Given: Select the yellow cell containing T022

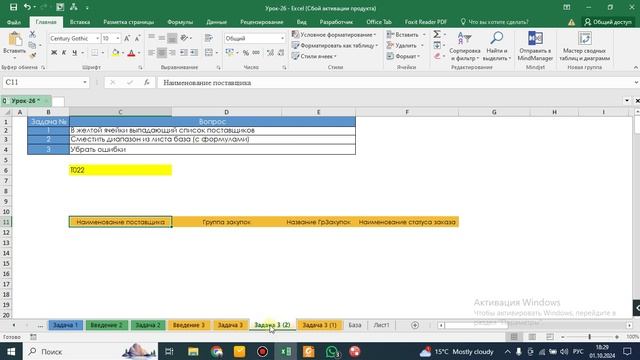Looking at the screenshot, I should click(120, 170).
